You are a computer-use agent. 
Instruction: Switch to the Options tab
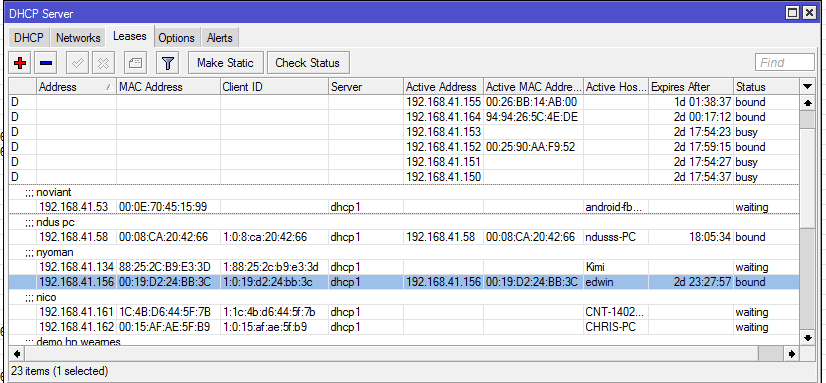pos(176,38)
